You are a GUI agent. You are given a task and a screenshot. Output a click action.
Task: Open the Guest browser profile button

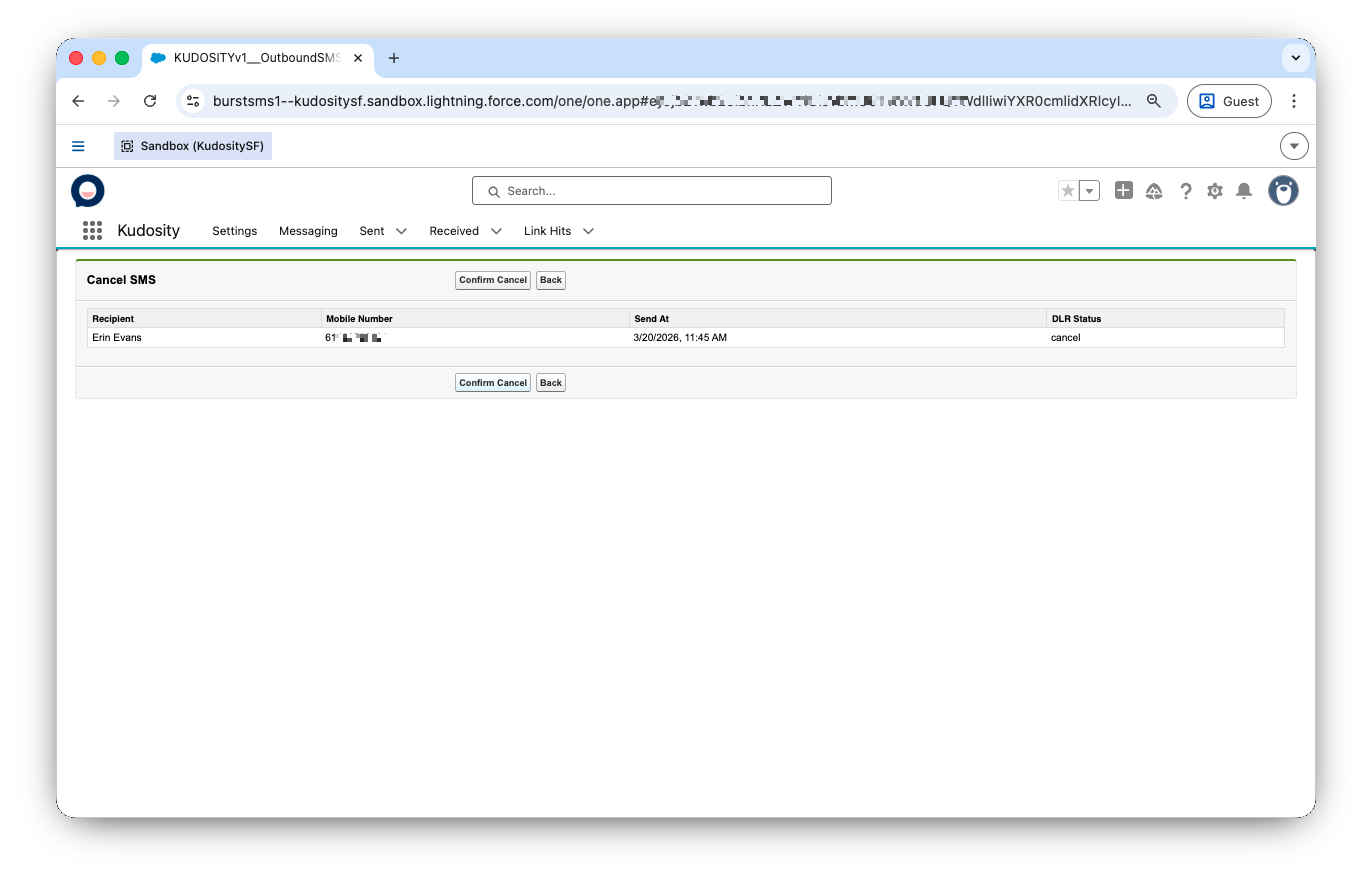(x=1229, y=101)
